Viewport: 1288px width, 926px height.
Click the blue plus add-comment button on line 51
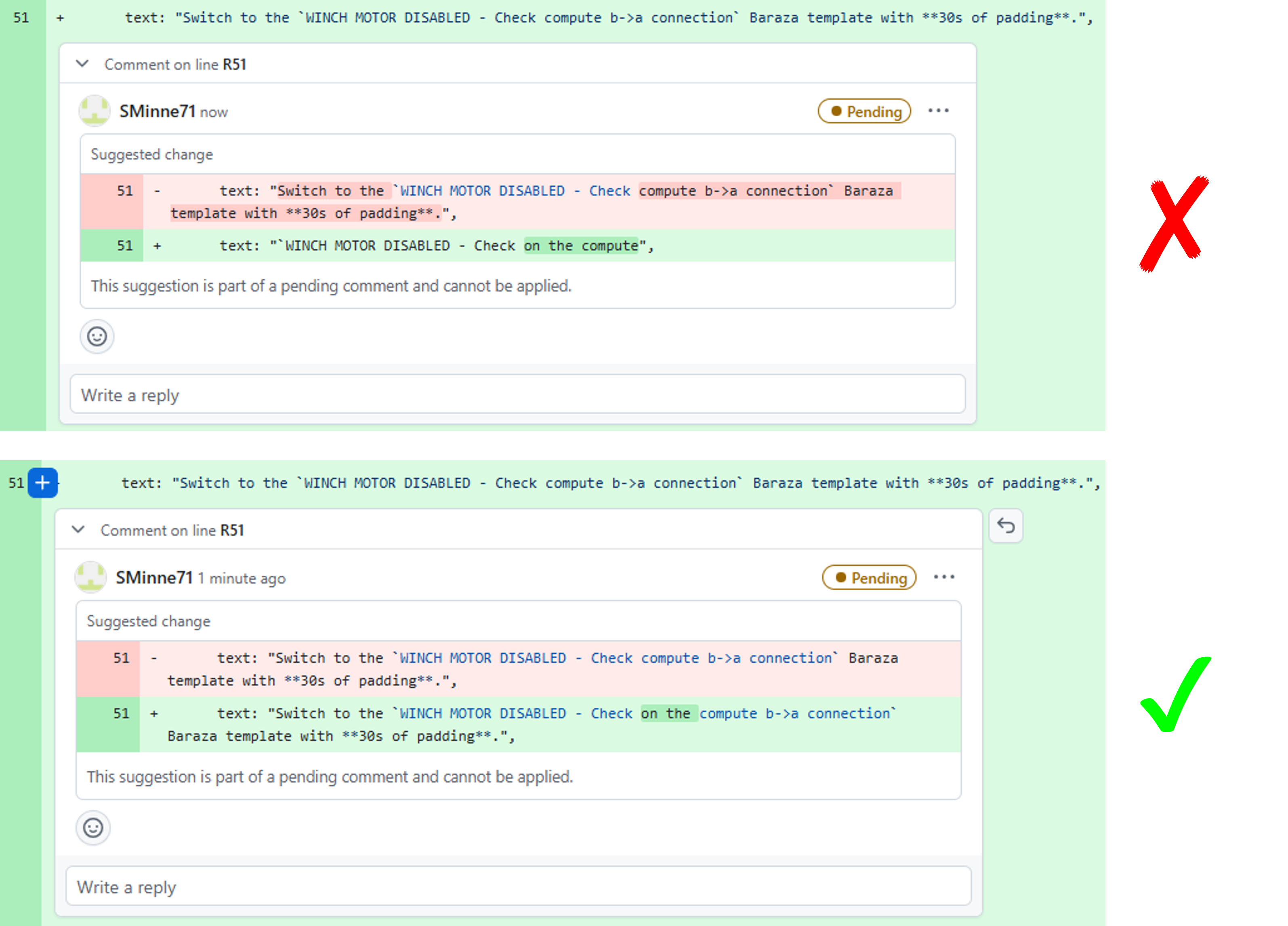[x=42, y=483]
